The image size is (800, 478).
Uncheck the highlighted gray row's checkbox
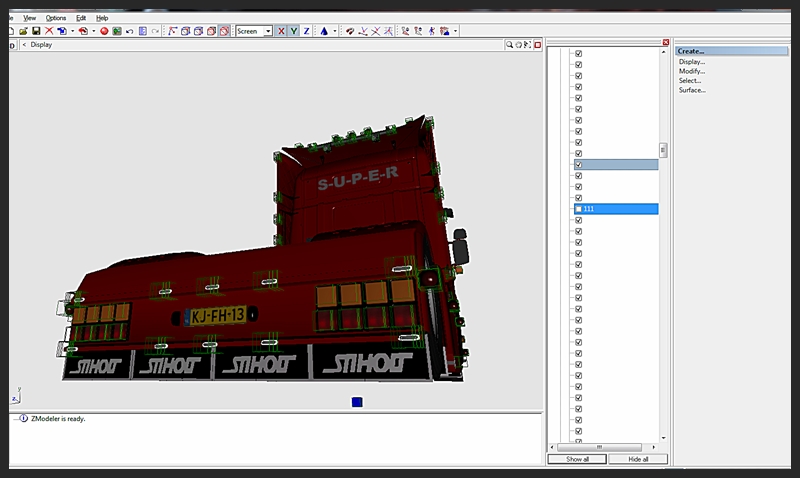pyautogui.click(x=579, y=164)
